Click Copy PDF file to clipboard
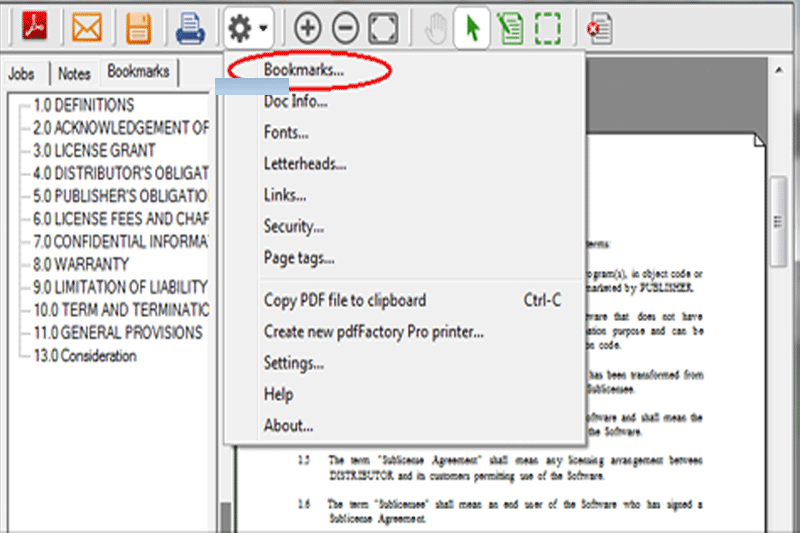This screenshot has height=533, width=800. click(344, 300)
